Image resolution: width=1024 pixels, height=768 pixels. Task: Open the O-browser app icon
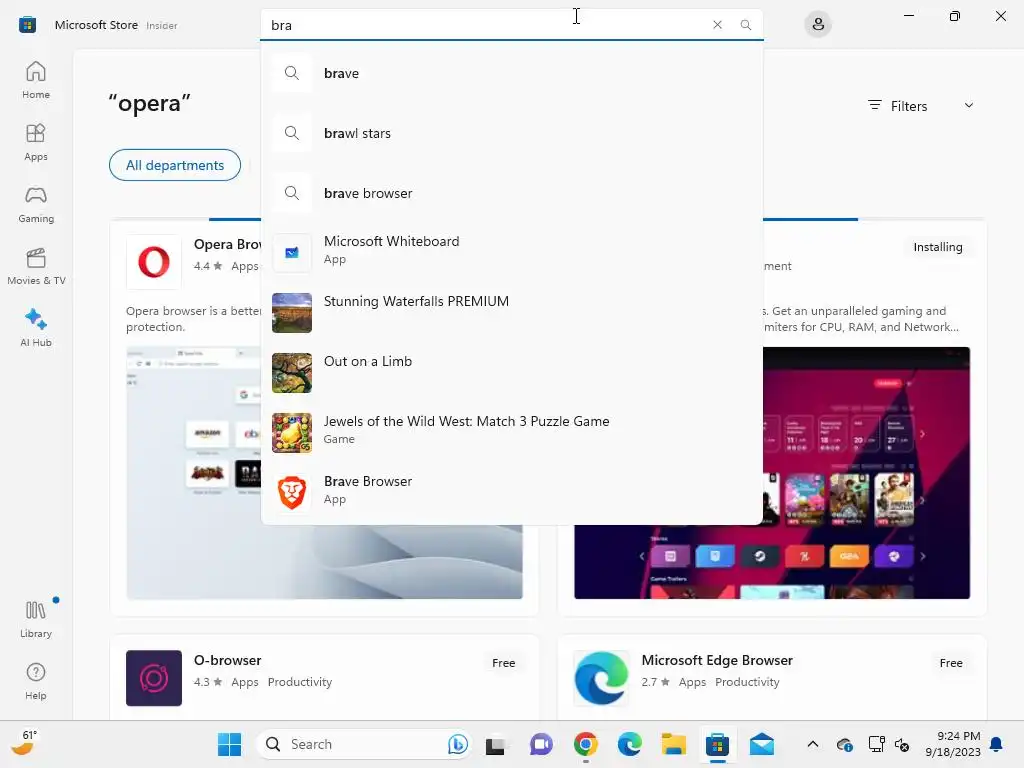(x=153, y=678)
